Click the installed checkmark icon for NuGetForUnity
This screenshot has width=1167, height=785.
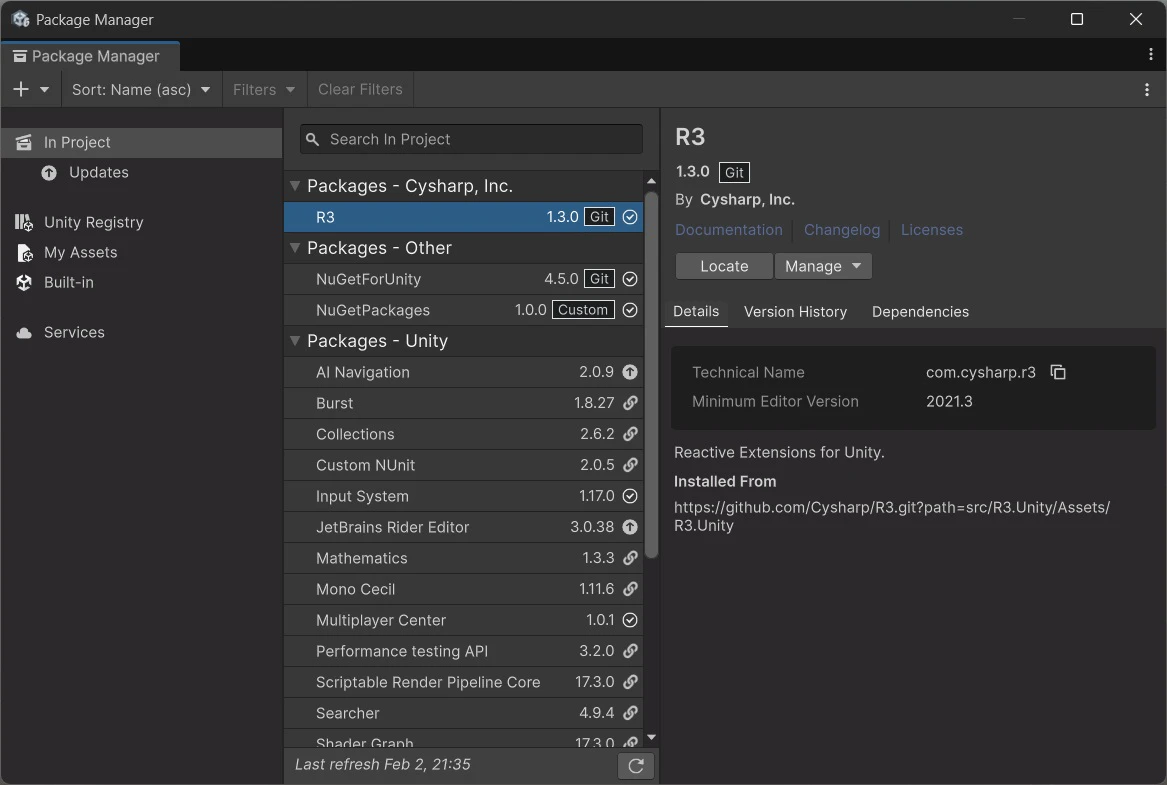(x=630, y=279)
